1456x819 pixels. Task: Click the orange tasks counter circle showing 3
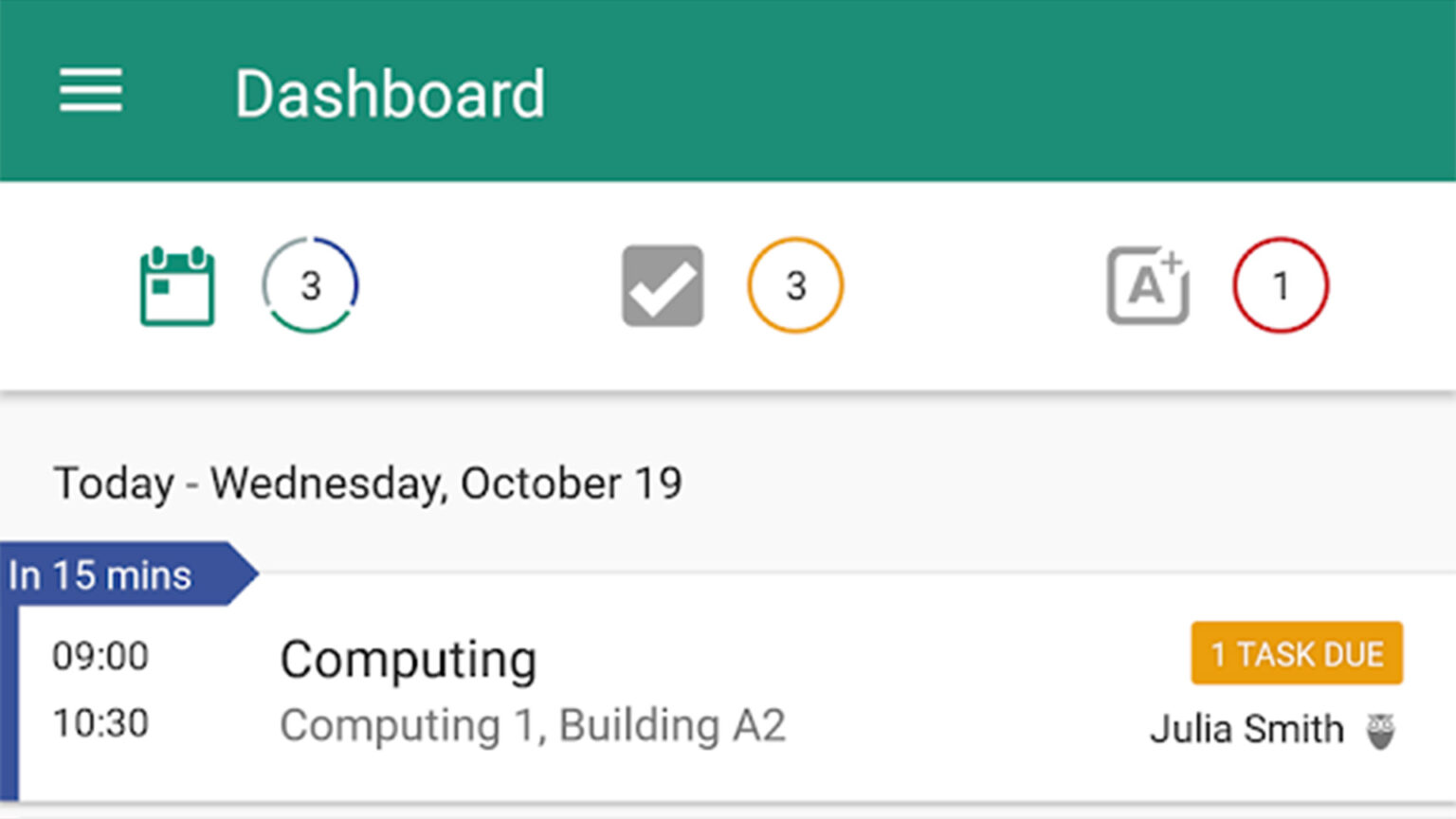point(795,285)
